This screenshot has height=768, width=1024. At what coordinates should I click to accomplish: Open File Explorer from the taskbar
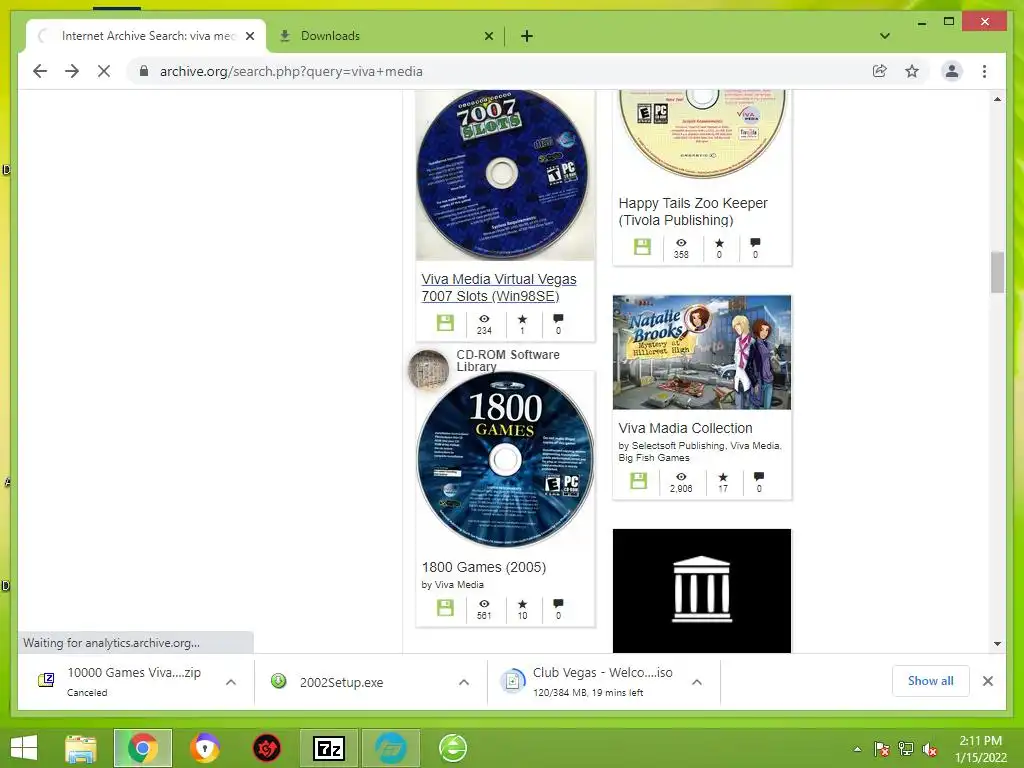(x=81, y=748)
